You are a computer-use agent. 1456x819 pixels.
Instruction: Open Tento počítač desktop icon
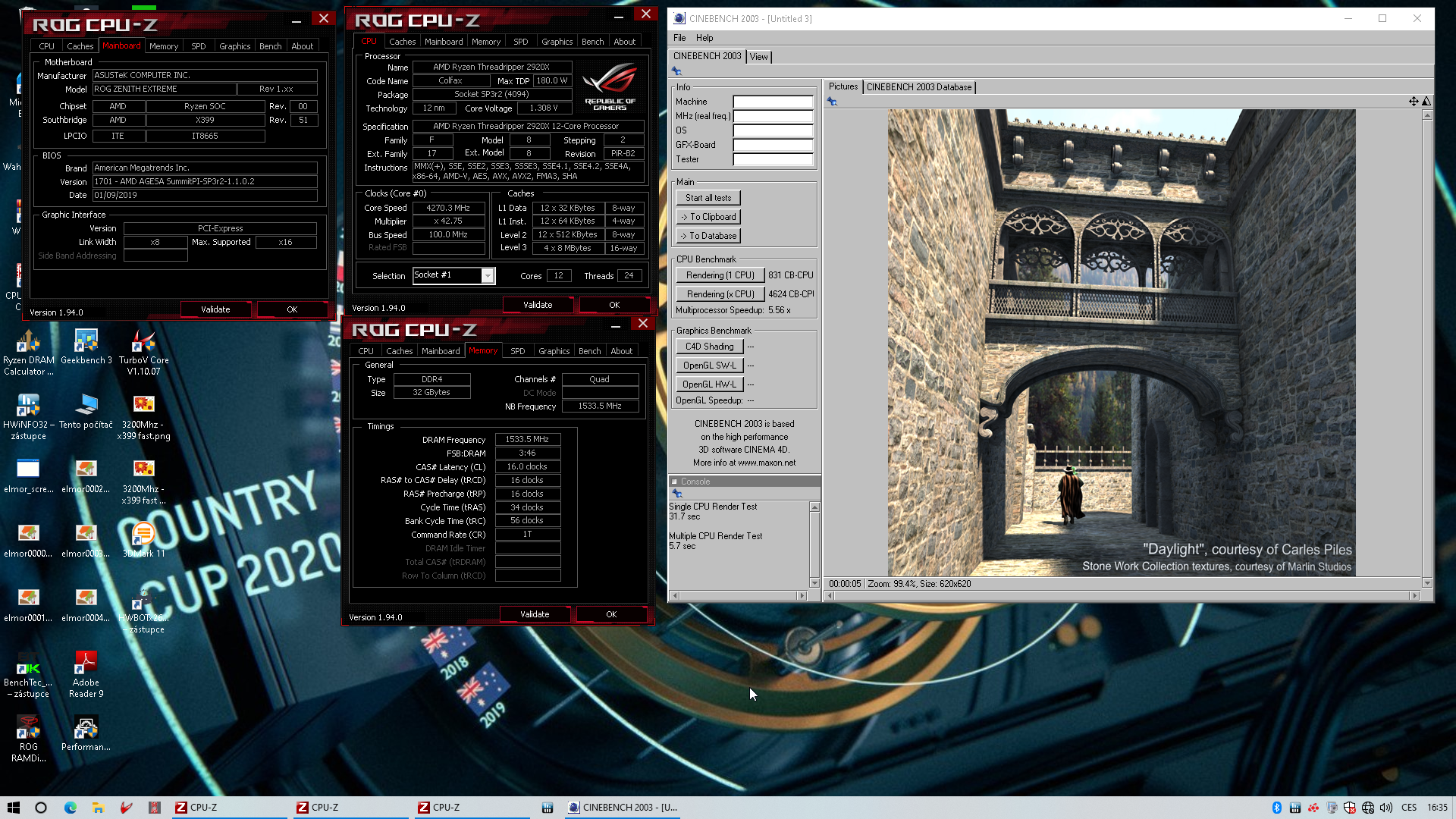(86, 412)
